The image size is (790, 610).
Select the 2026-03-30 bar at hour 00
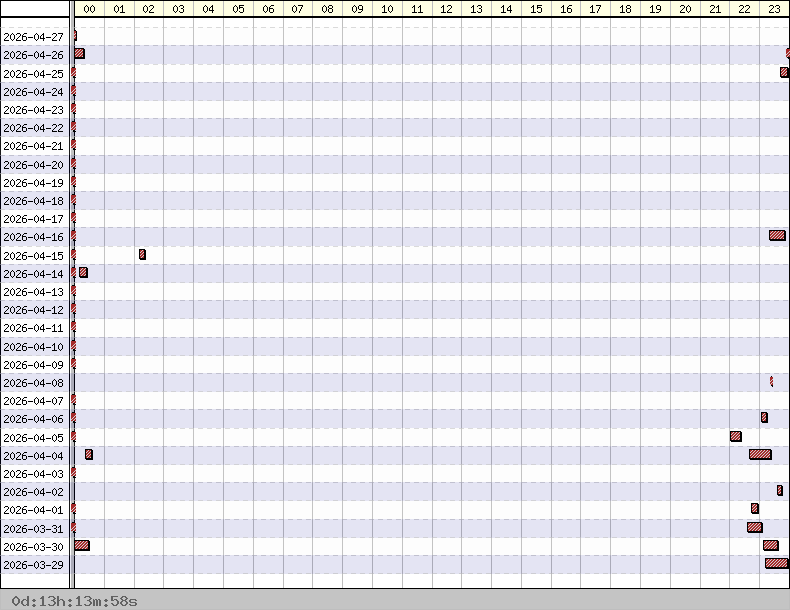tap(82, 545)
